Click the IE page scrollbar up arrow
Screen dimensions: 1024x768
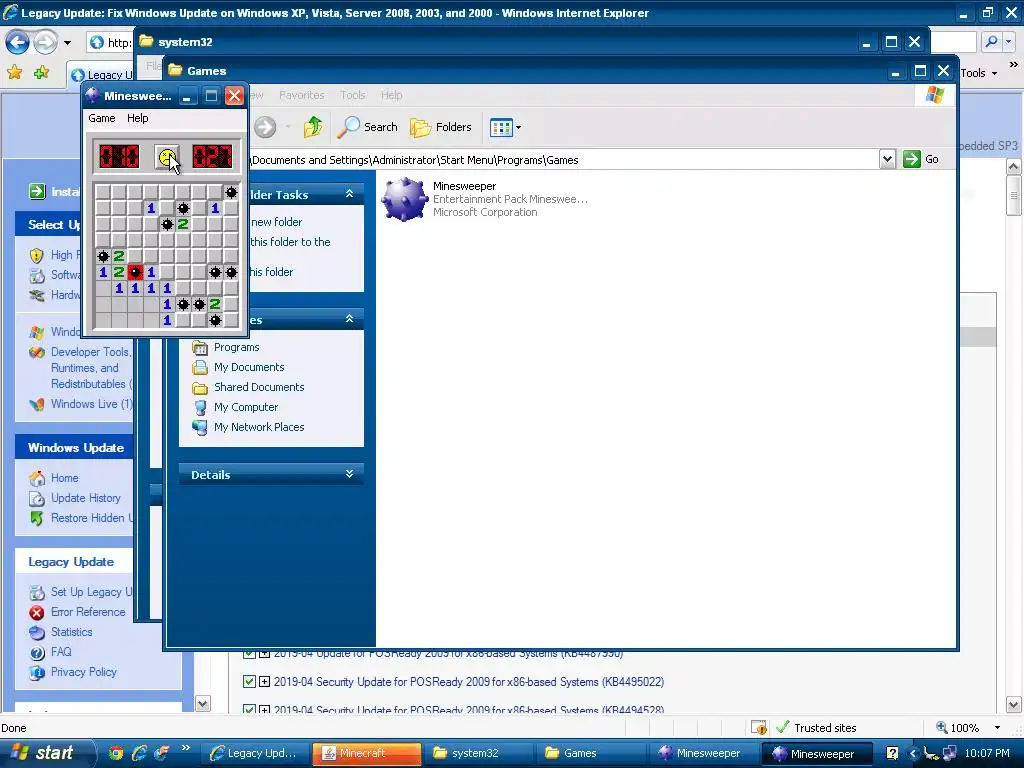click(1014, 166)
